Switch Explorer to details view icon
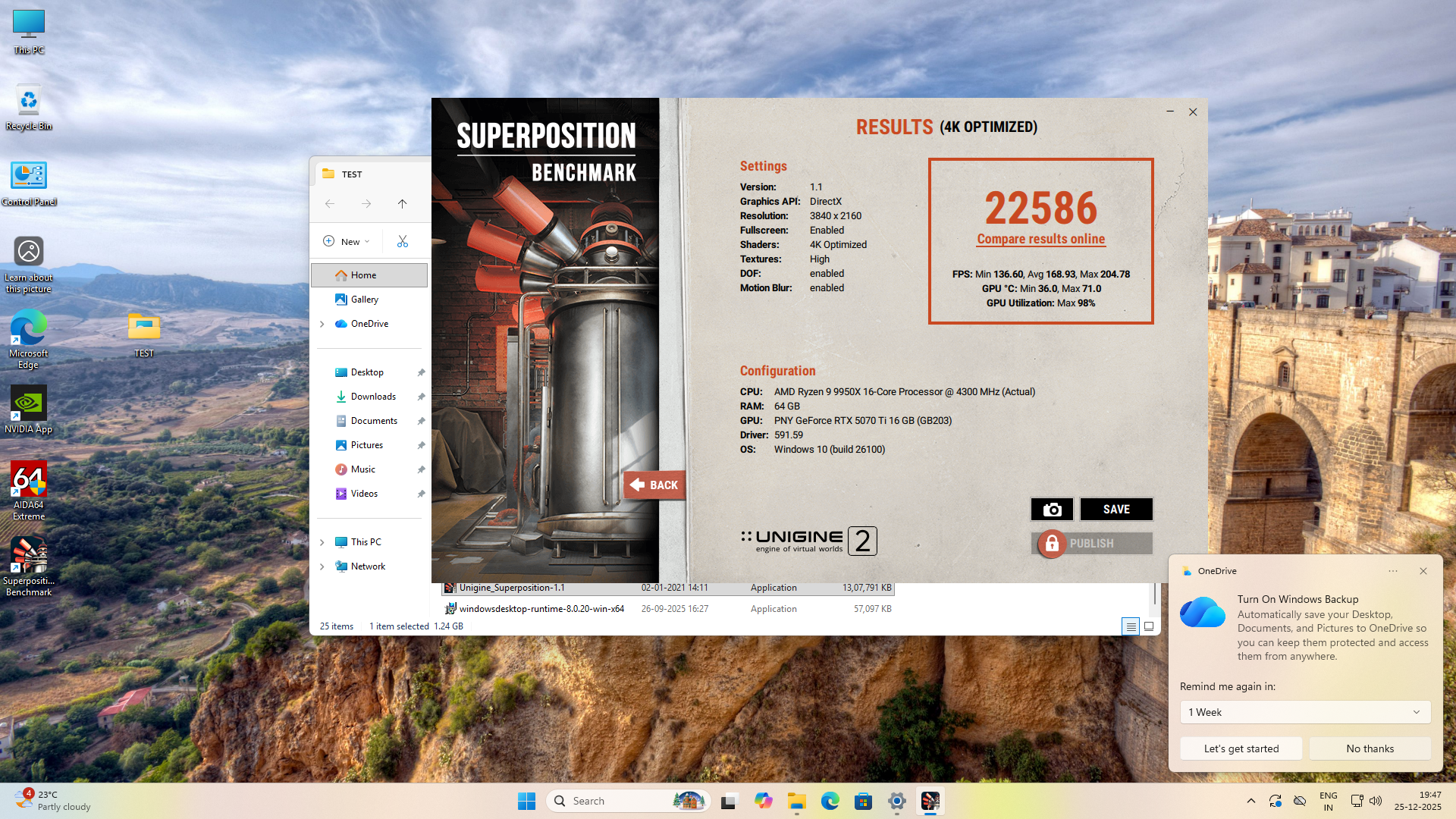 1131,626
